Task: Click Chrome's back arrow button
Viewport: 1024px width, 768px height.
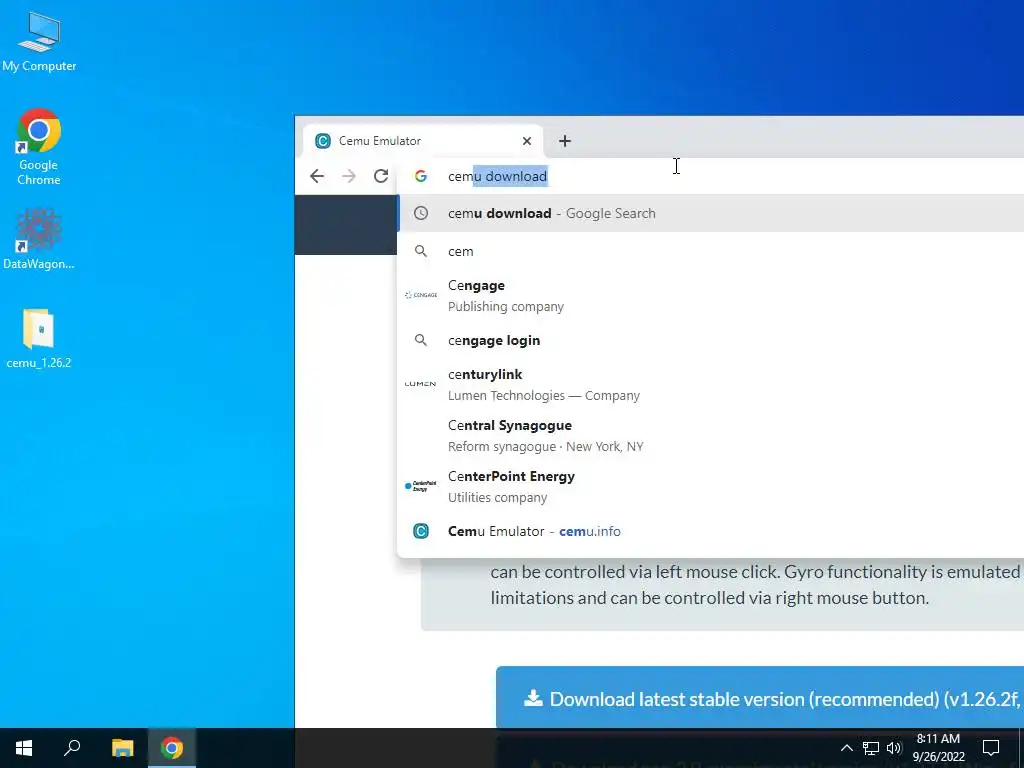Action: point(317,176)
